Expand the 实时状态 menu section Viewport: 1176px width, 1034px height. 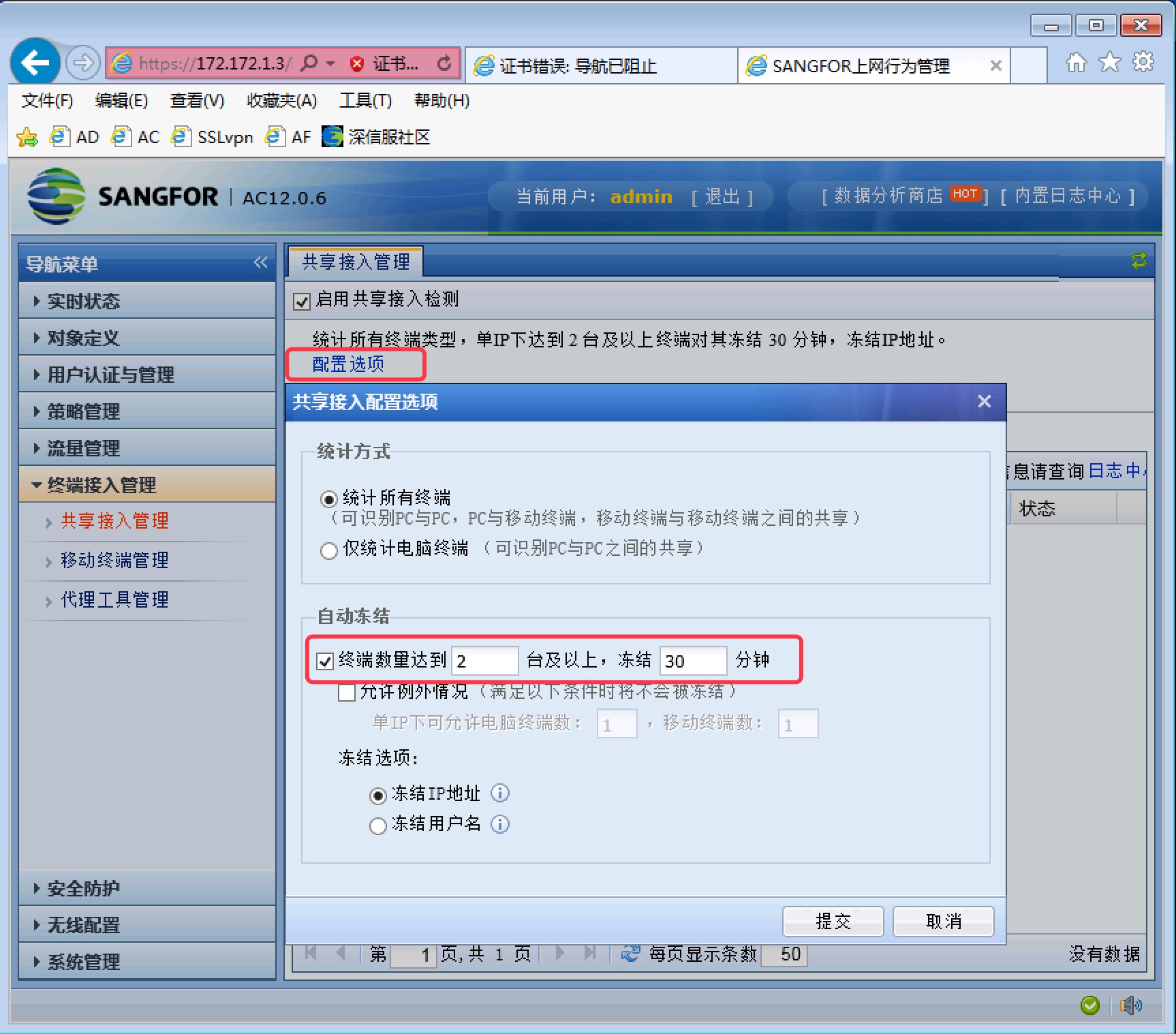(147, 300)
